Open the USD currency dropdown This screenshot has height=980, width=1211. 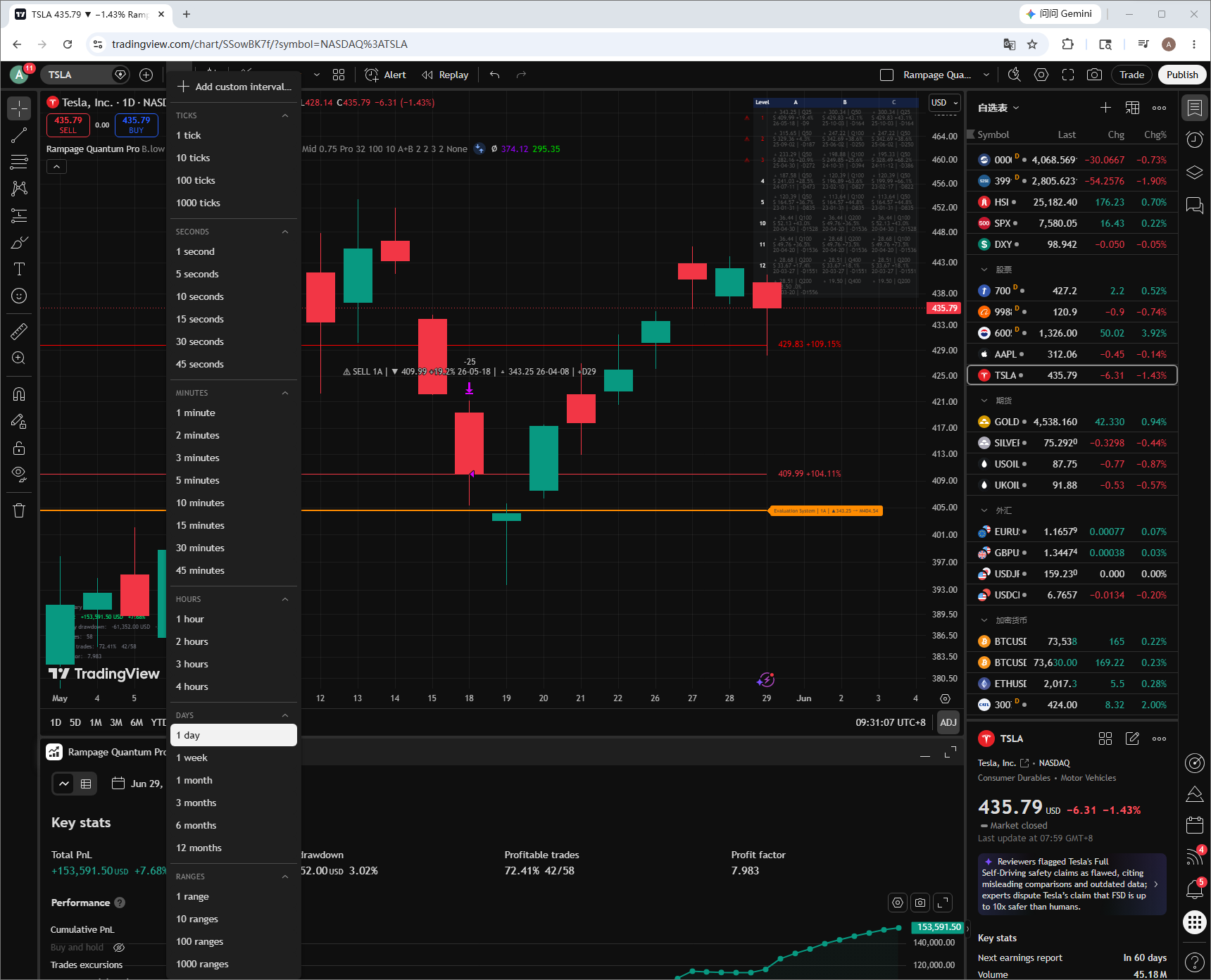[x=945, y=103]
